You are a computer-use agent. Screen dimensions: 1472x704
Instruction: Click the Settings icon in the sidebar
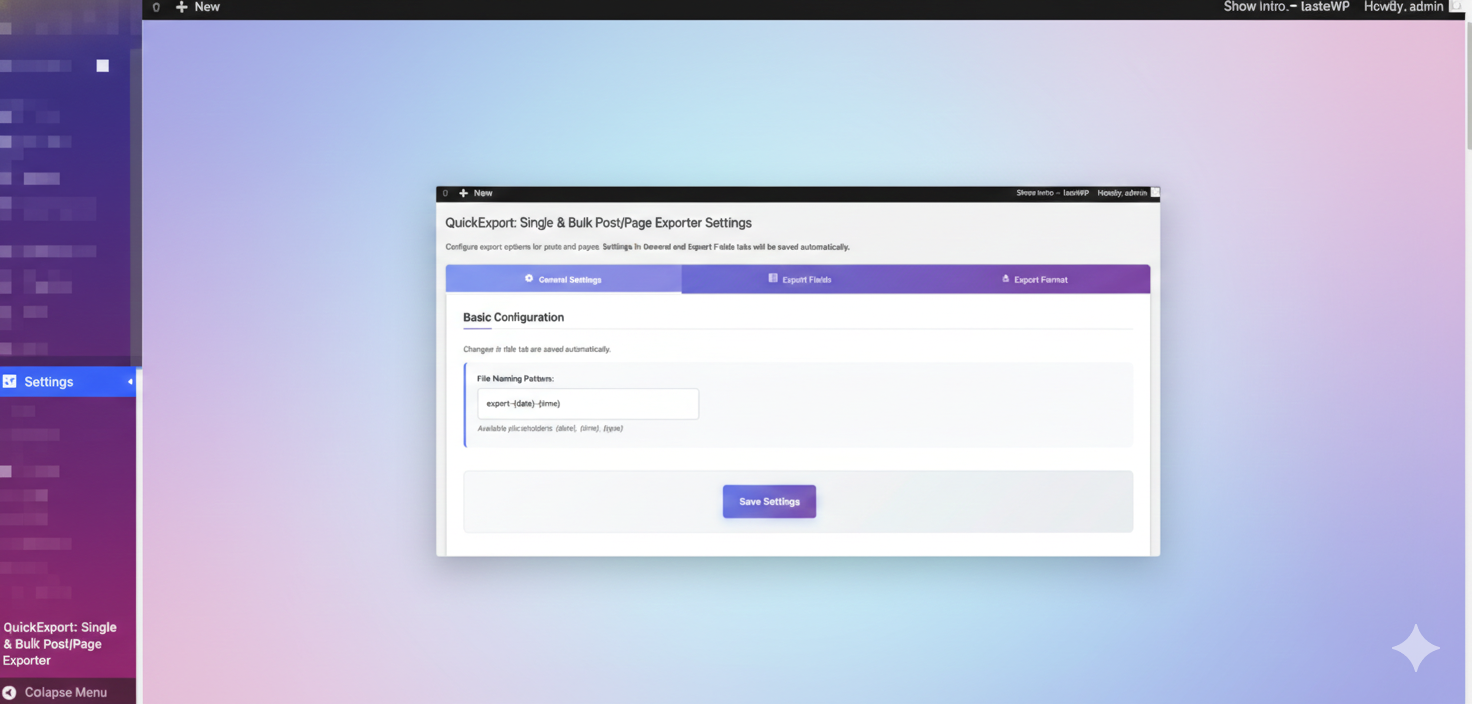point(10,381)
